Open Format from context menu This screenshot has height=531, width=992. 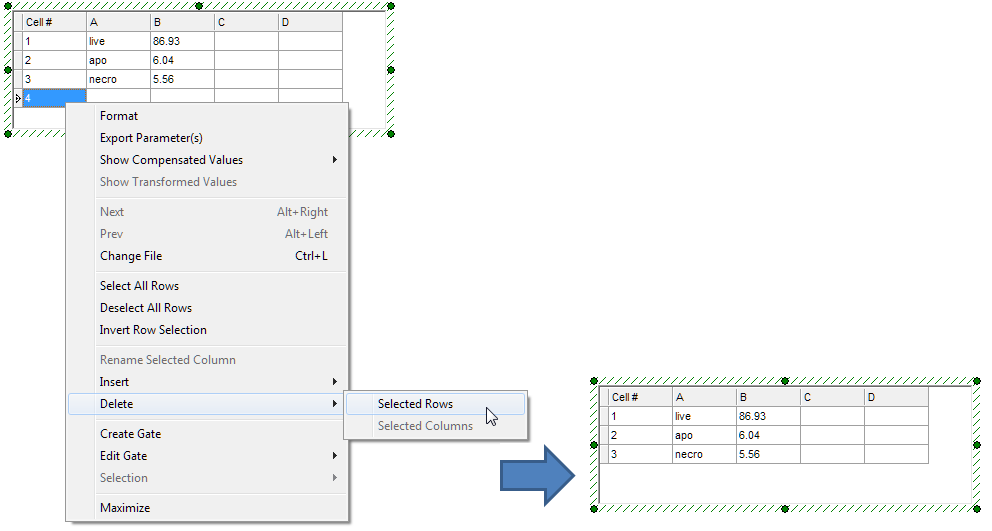tap(119, 116)
